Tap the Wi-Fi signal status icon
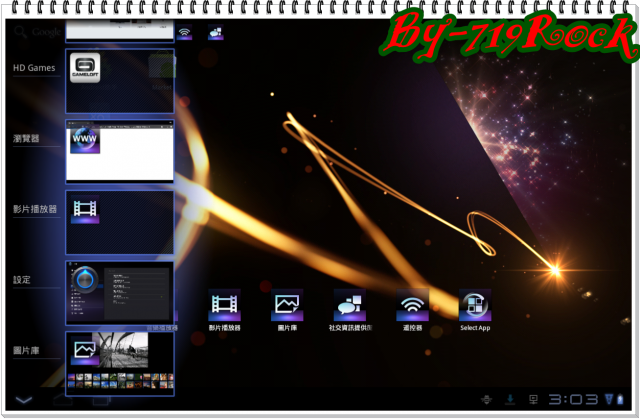640x419 pixels. click(x=609, y=399)
